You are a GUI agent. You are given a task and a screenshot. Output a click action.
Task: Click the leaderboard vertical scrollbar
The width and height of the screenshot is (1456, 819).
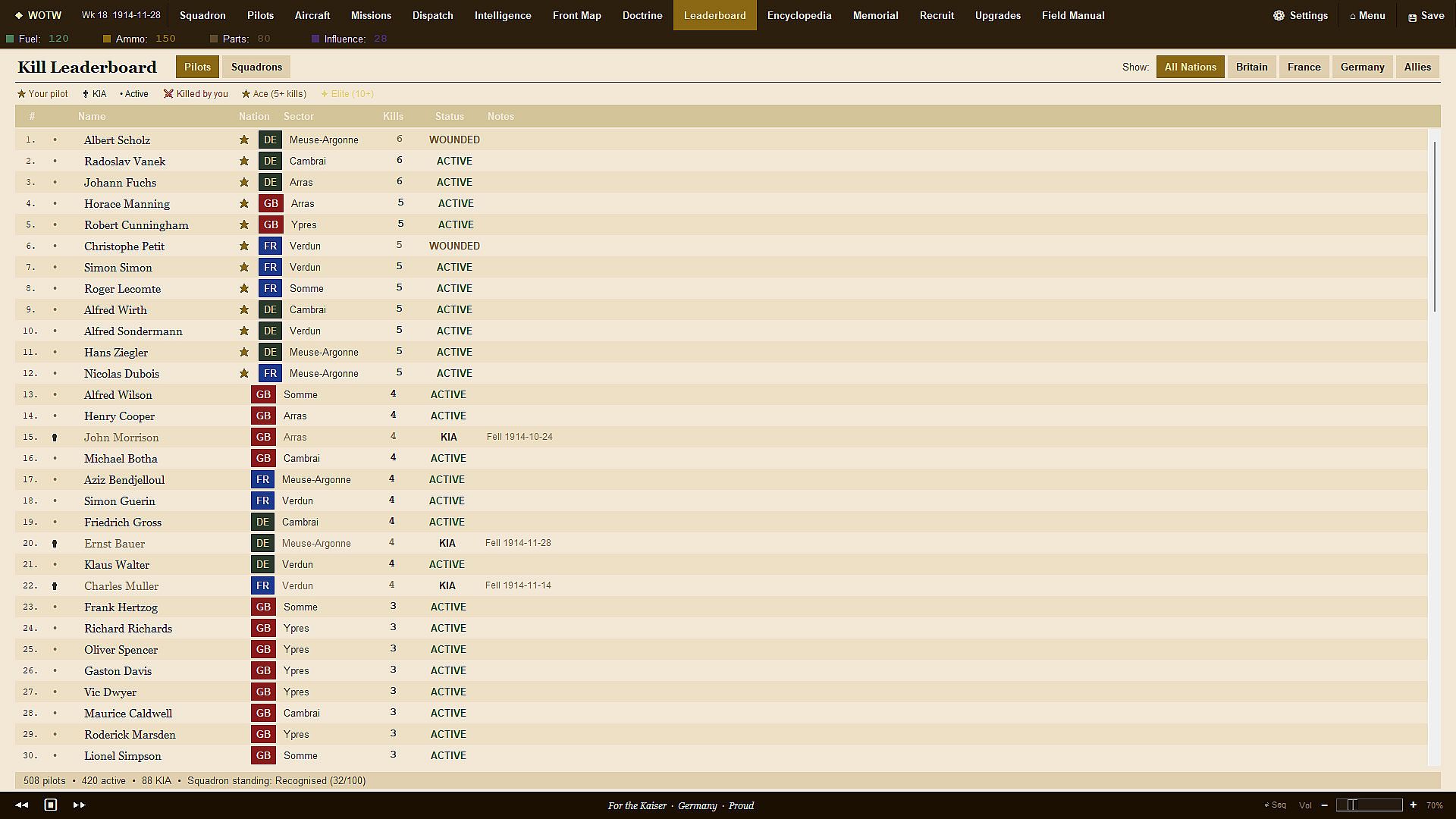click(x=1434, y=226)
